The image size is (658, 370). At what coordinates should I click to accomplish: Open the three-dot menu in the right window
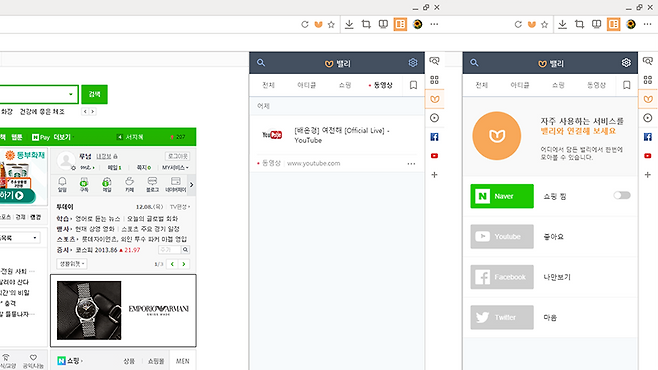(648, 24)
